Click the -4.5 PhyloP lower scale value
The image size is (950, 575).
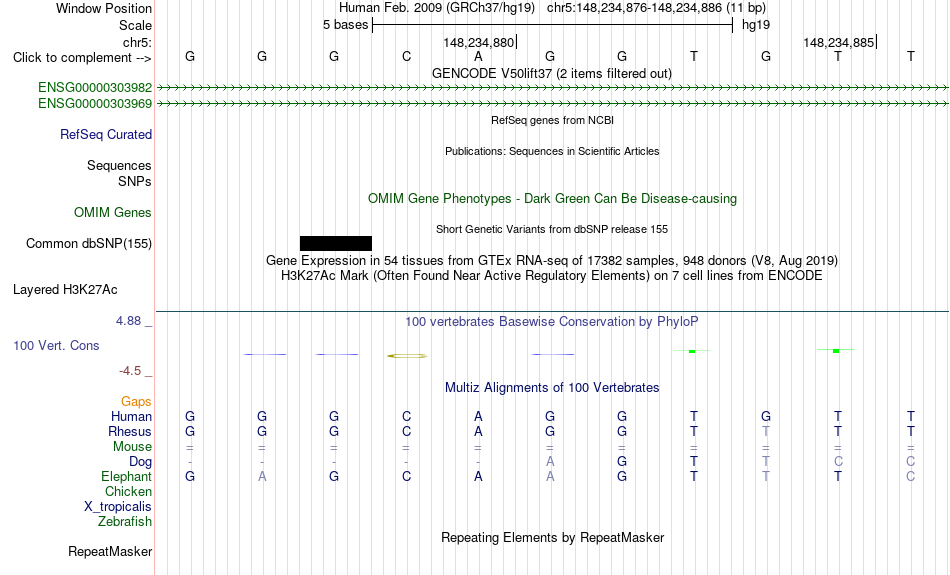pyautogui.click(x=136, y=371)
